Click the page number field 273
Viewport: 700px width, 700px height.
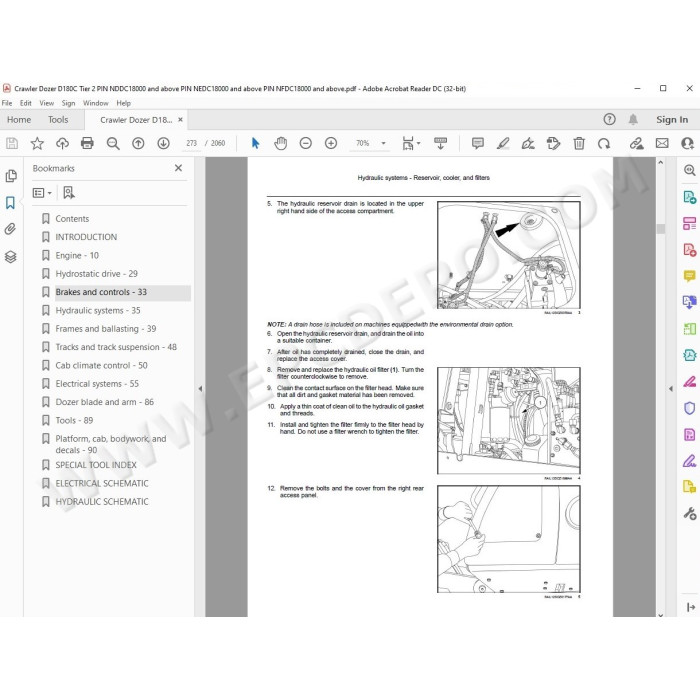[x=192, y=143]
